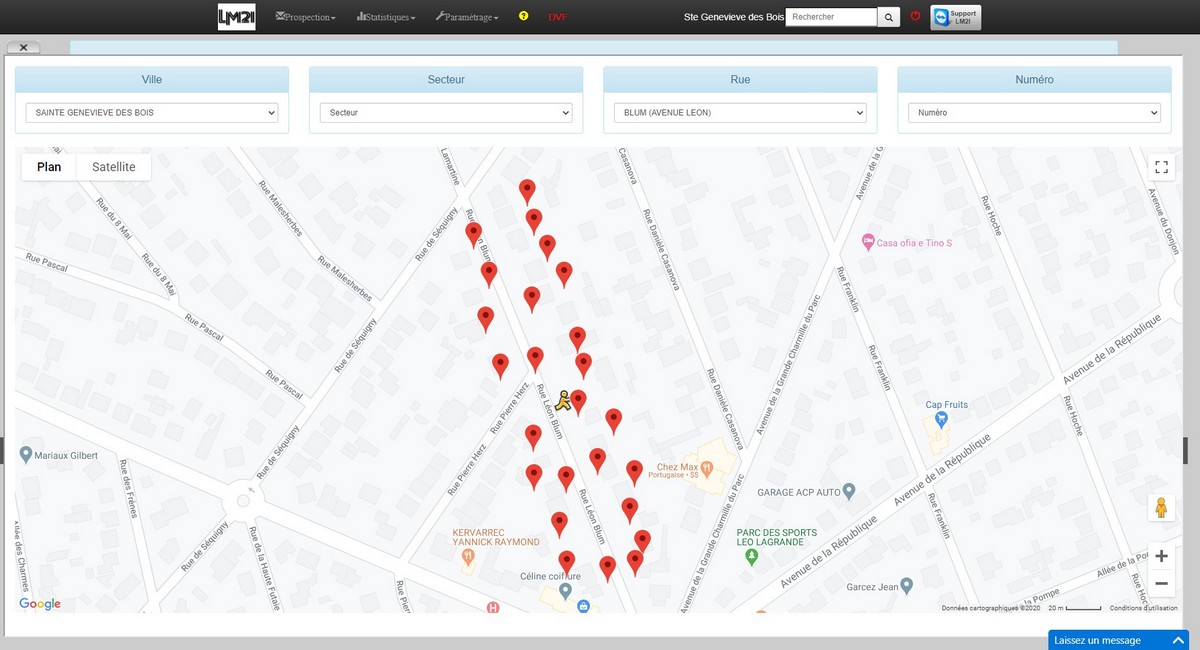Click the Parc des Sports Léo Lagrange green marker
The width and height of the screenshot is (1200, 650).
pos(752,558)
